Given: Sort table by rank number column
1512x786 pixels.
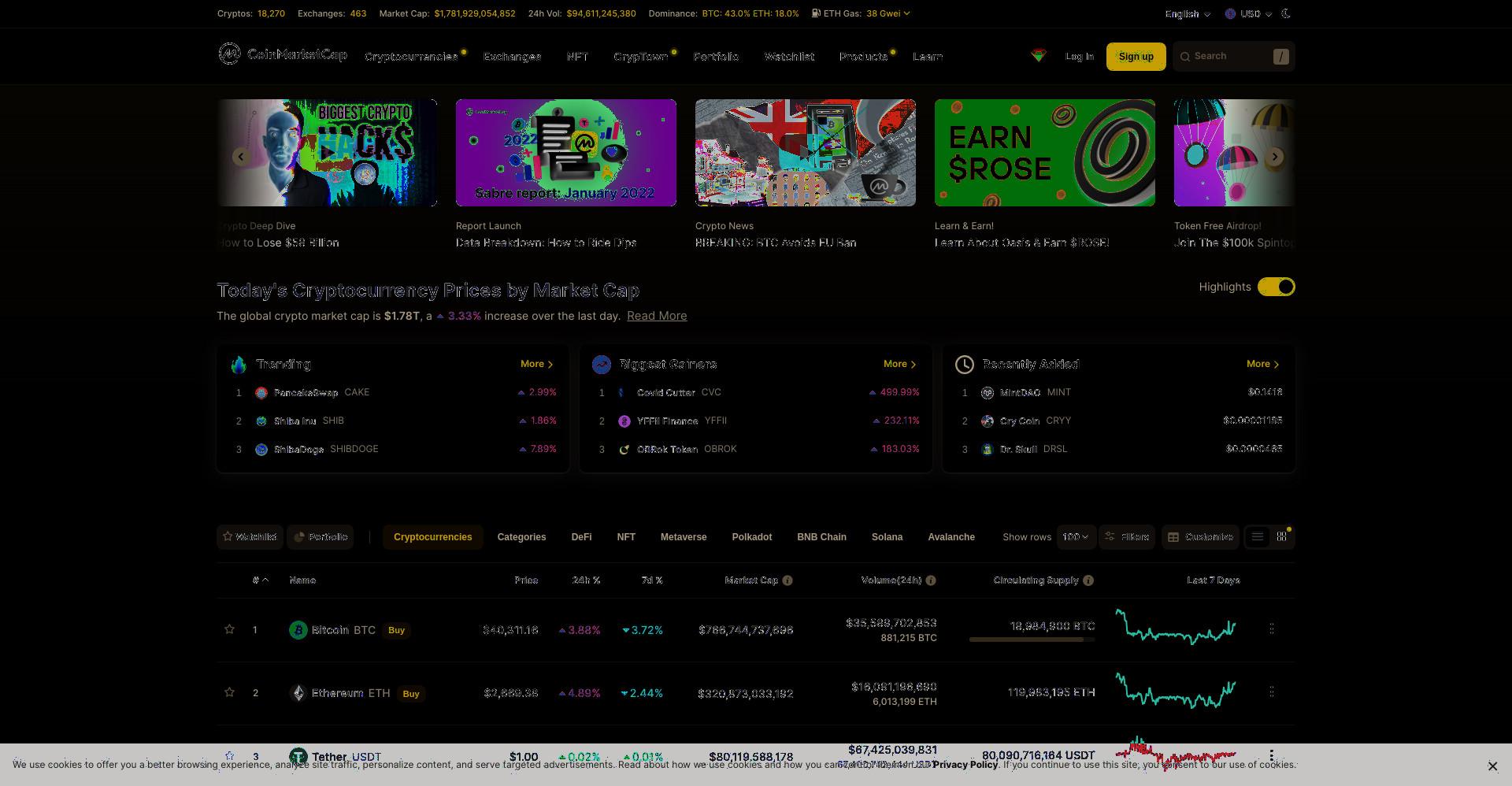Looking at the screenshot, I should (x=261, y=580).
